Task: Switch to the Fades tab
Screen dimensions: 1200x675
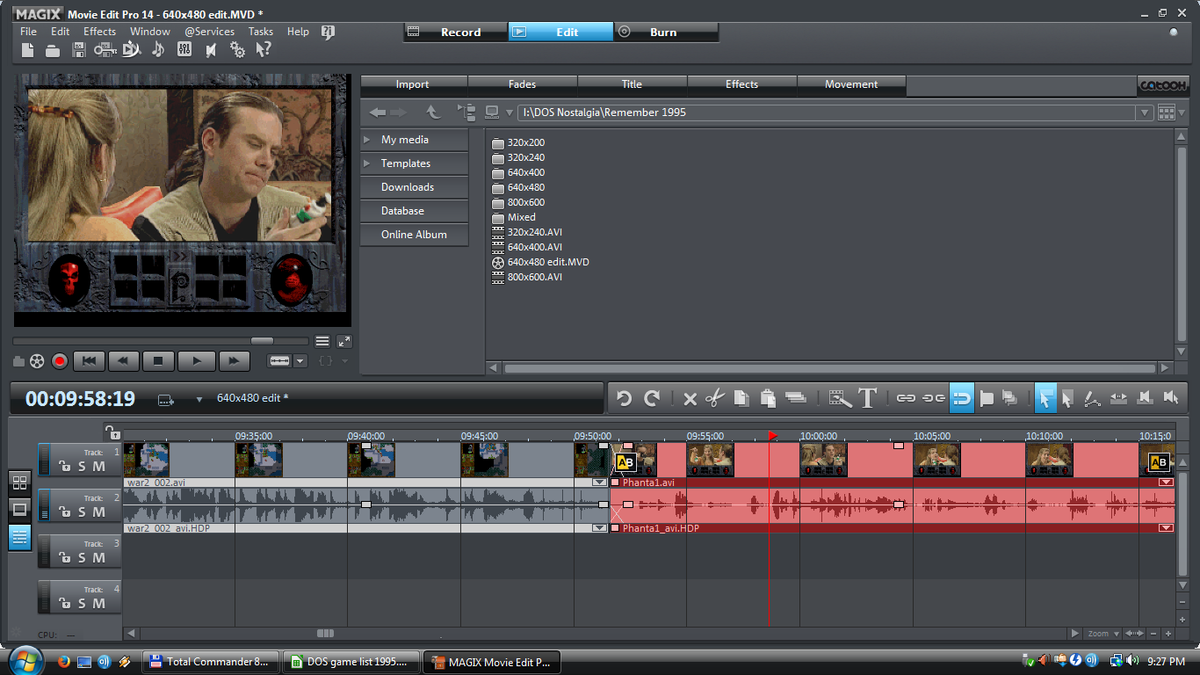Action: click(x=522, y=85)
